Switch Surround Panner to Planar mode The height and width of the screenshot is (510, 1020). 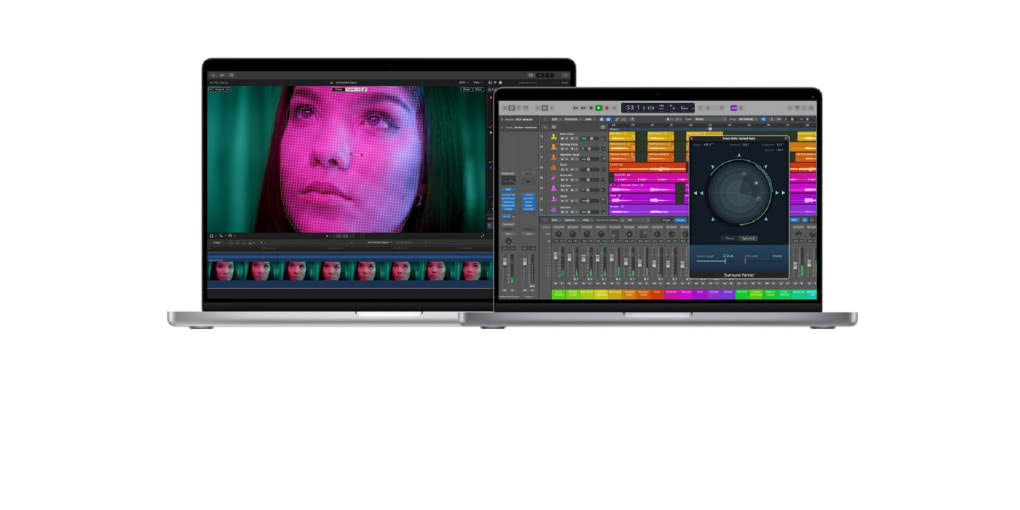[x=731, y=238]
